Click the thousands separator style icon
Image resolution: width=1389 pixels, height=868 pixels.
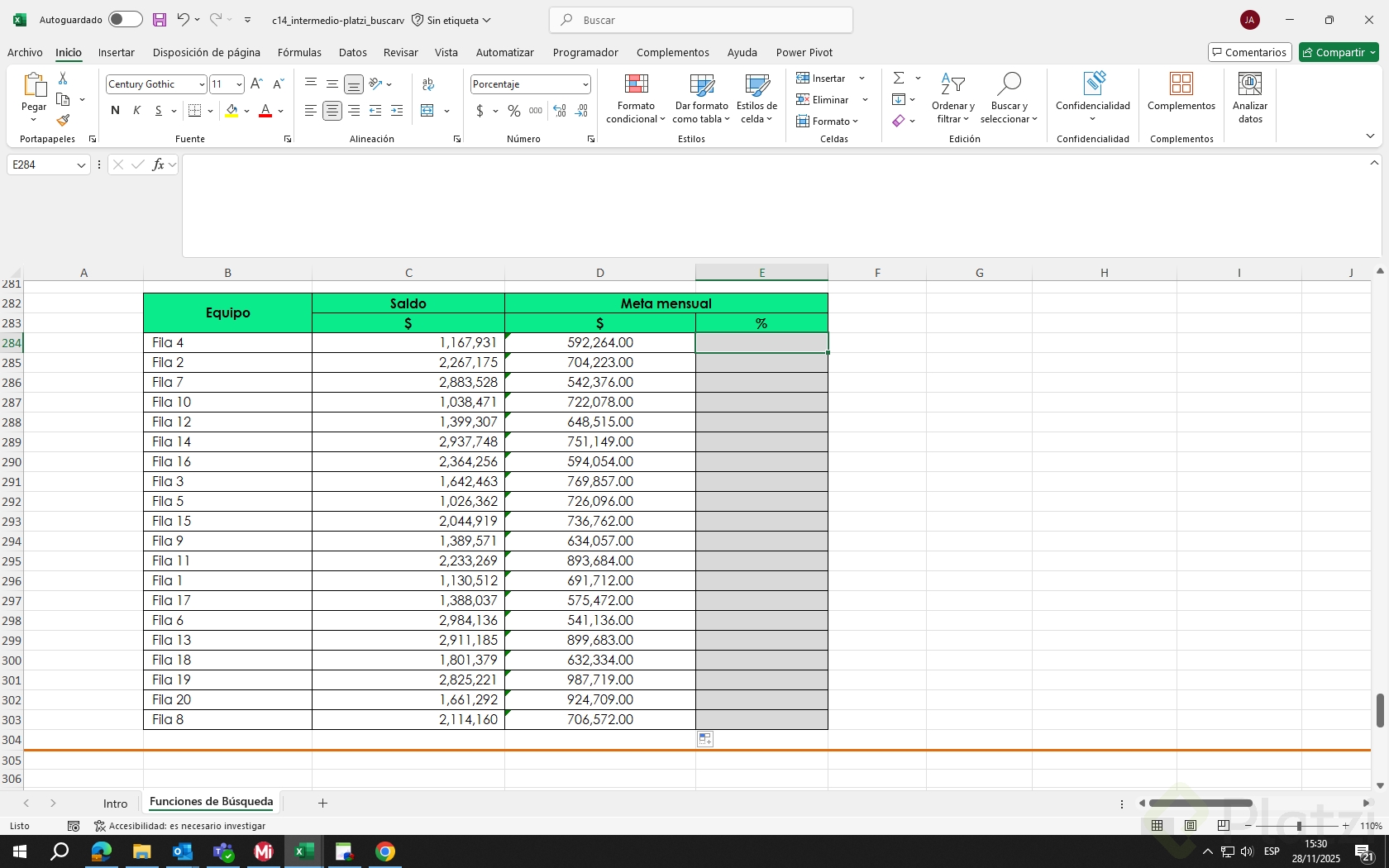click(536, 111)
